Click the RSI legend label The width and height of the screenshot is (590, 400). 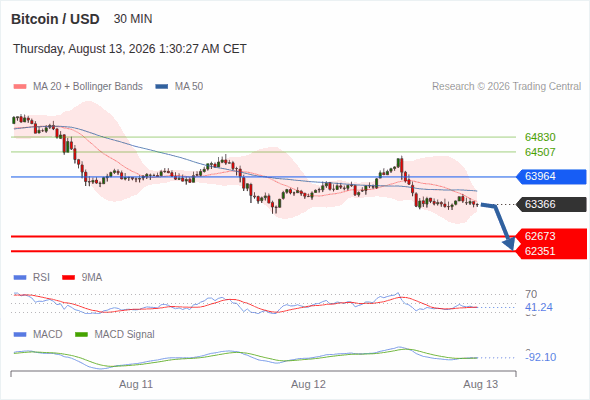41,278
